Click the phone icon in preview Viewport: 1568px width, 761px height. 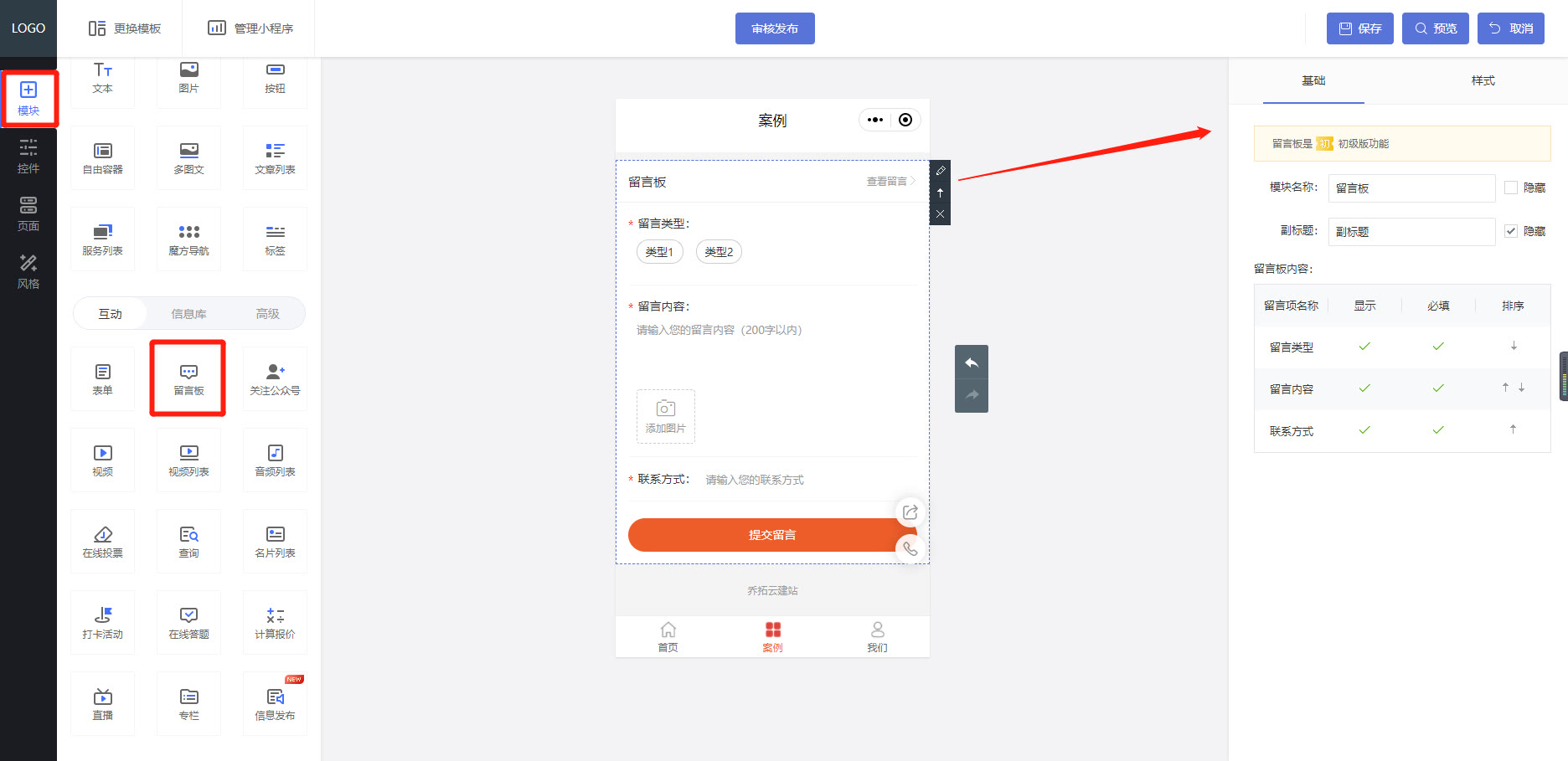(x=910, y=549)
